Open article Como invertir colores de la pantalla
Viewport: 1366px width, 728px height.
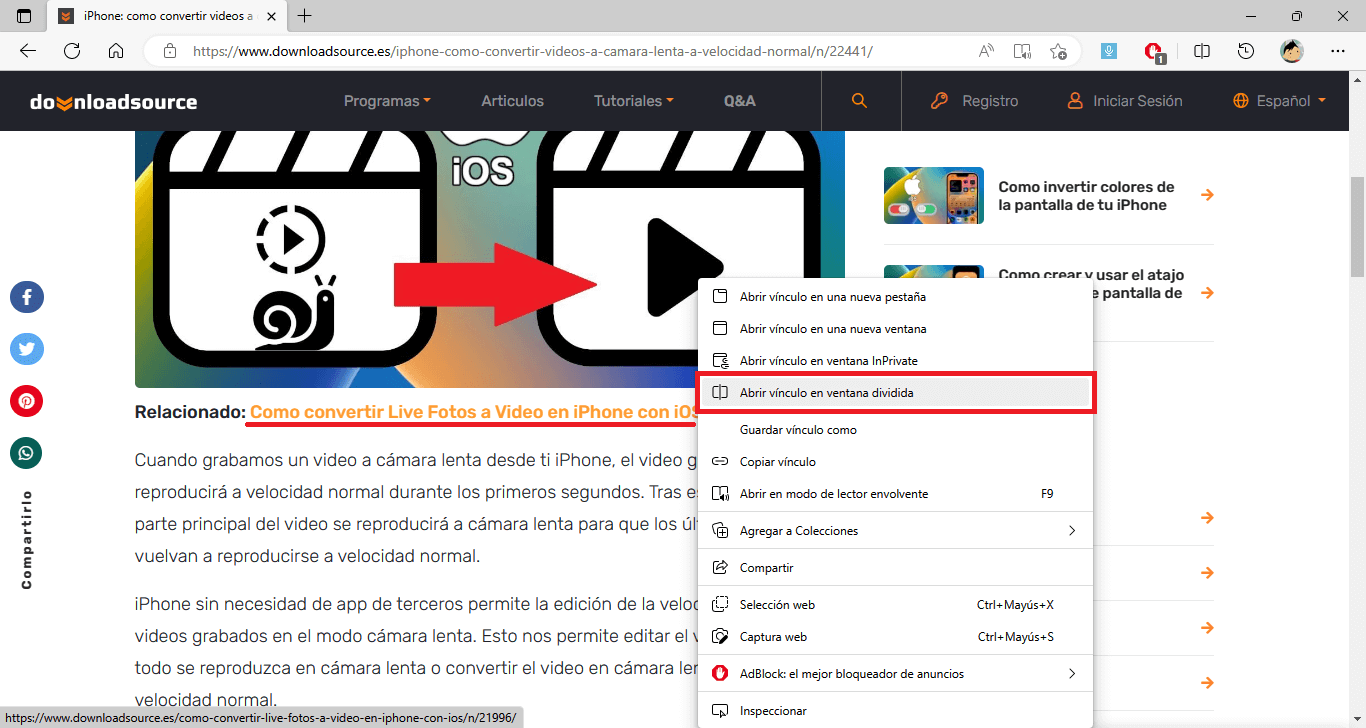1086,196
